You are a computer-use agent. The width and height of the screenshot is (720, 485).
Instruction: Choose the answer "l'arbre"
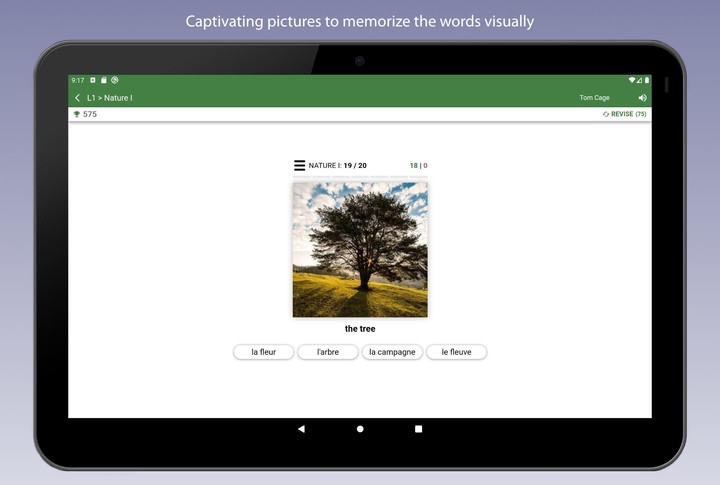pos(327,352)
